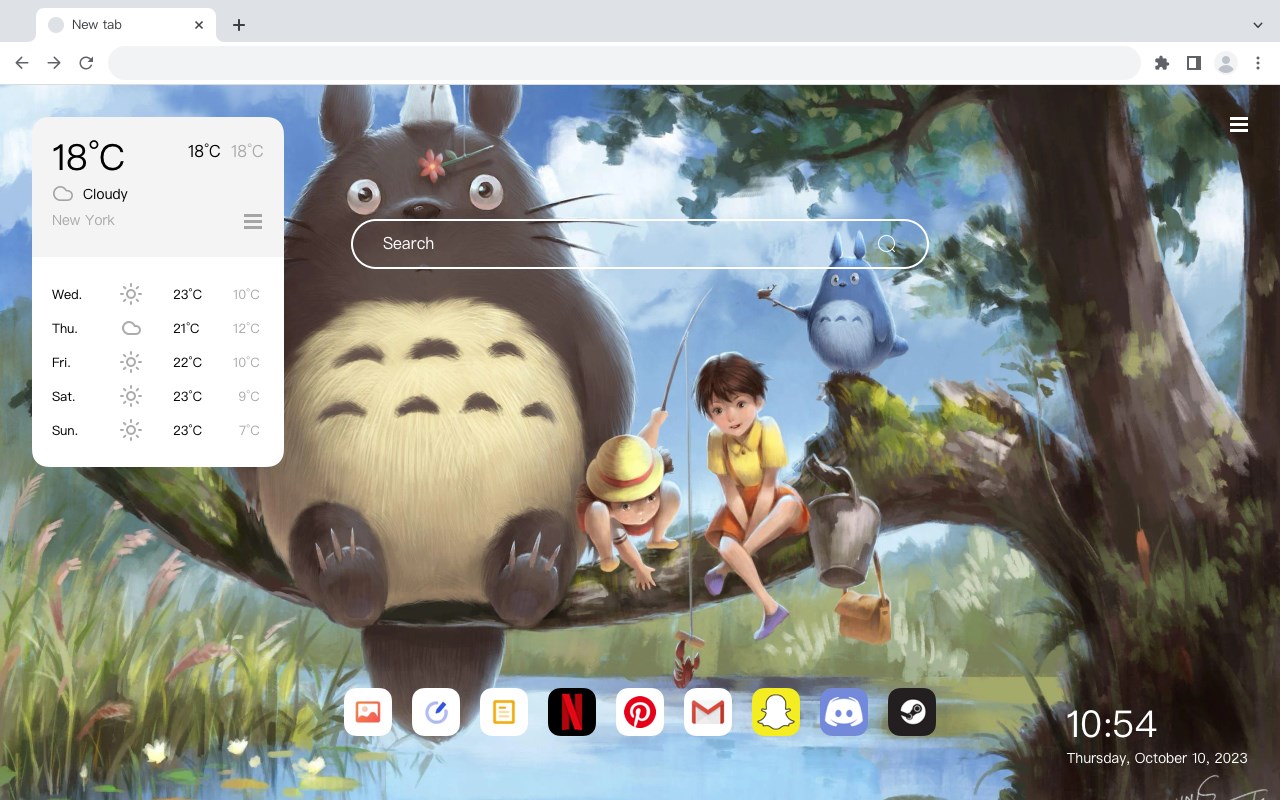
Task: Click the New York location label
Action: click(x=83, y=220)
